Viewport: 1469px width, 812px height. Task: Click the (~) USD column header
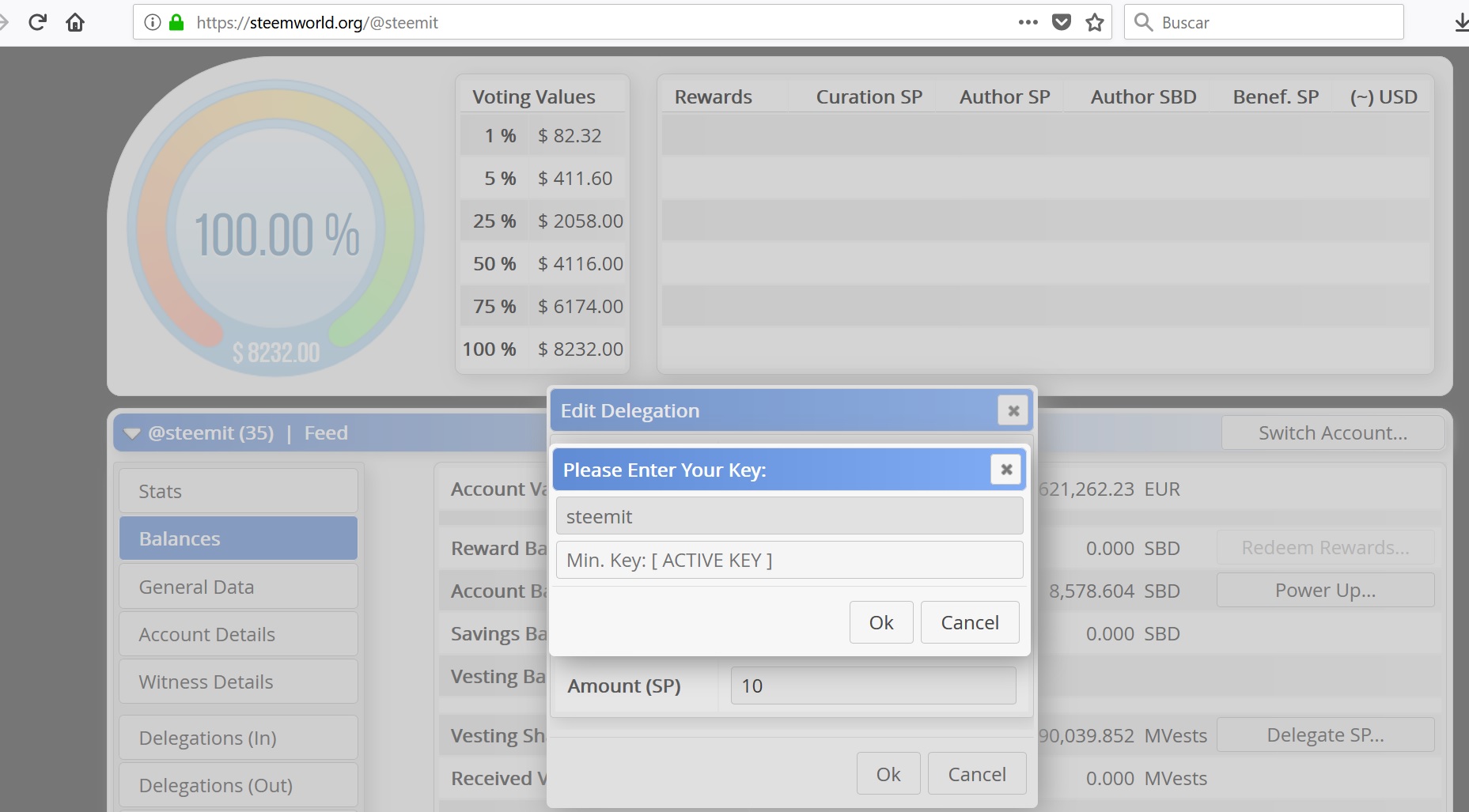pos(1384,96)
